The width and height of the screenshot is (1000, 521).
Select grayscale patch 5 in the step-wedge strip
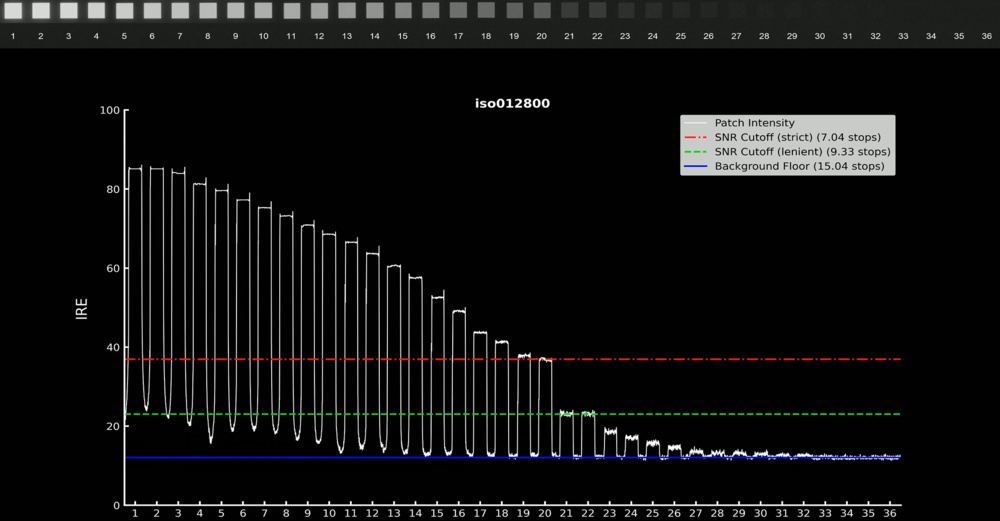(x=124, y=11)
